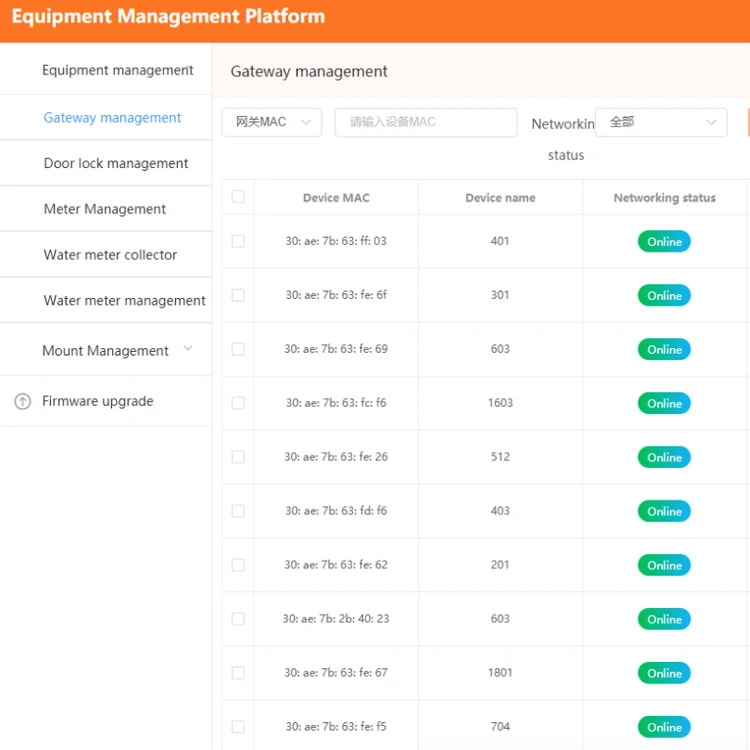This screenshot has width=750, height=750.
Task: Open Water meter management section
Action: [x=124, y=301]
